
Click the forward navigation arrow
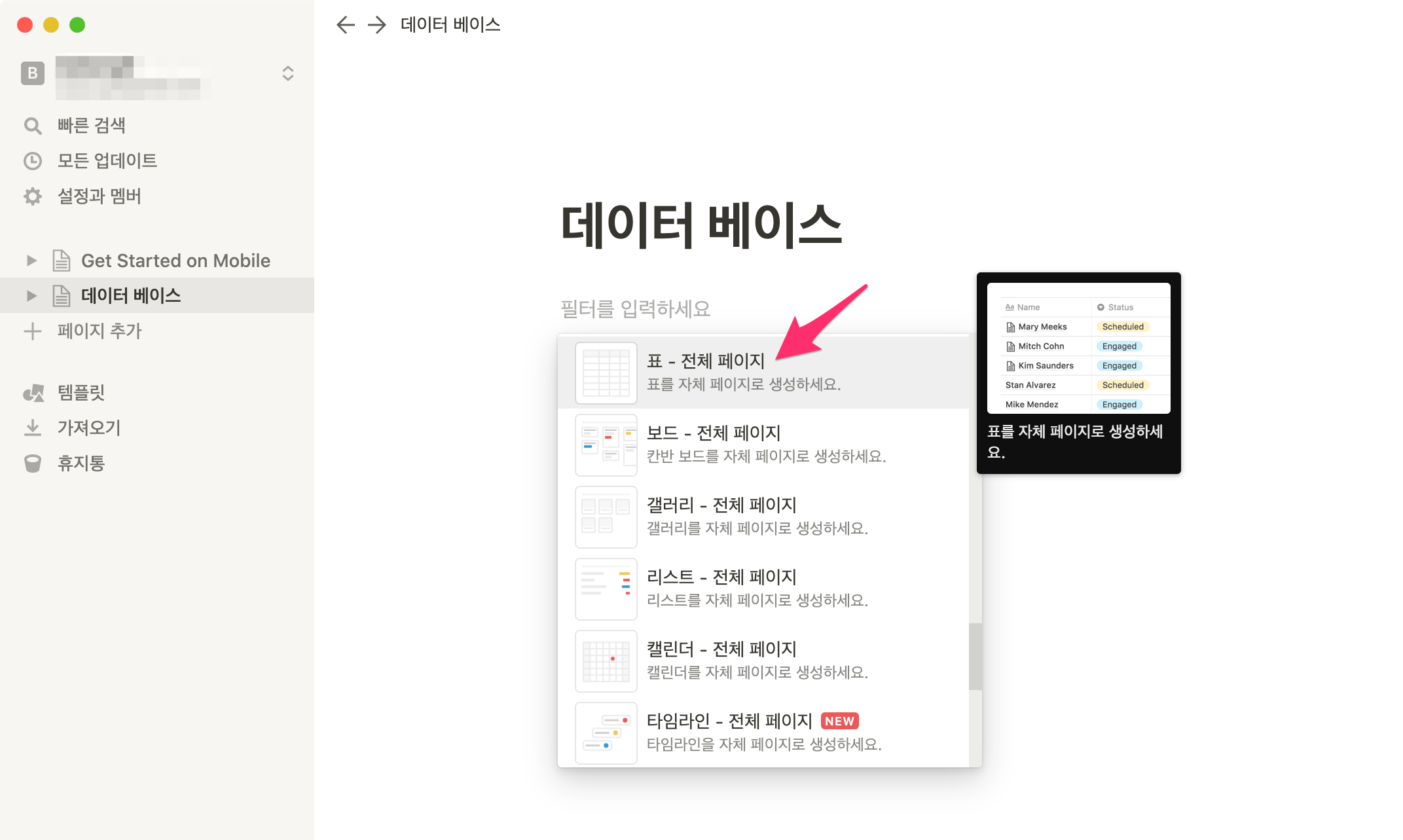[376, 25]
